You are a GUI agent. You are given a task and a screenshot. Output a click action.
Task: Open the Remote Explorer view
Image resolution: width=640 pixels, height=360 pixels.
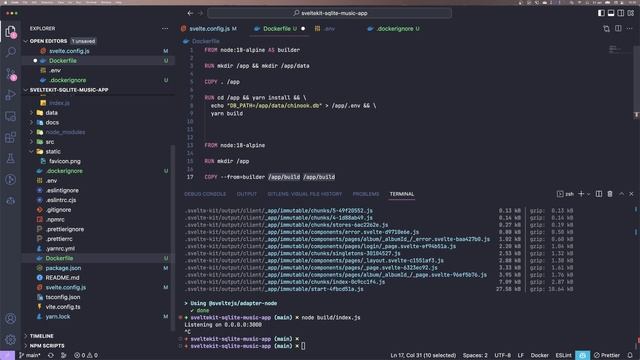click(11, 116)
